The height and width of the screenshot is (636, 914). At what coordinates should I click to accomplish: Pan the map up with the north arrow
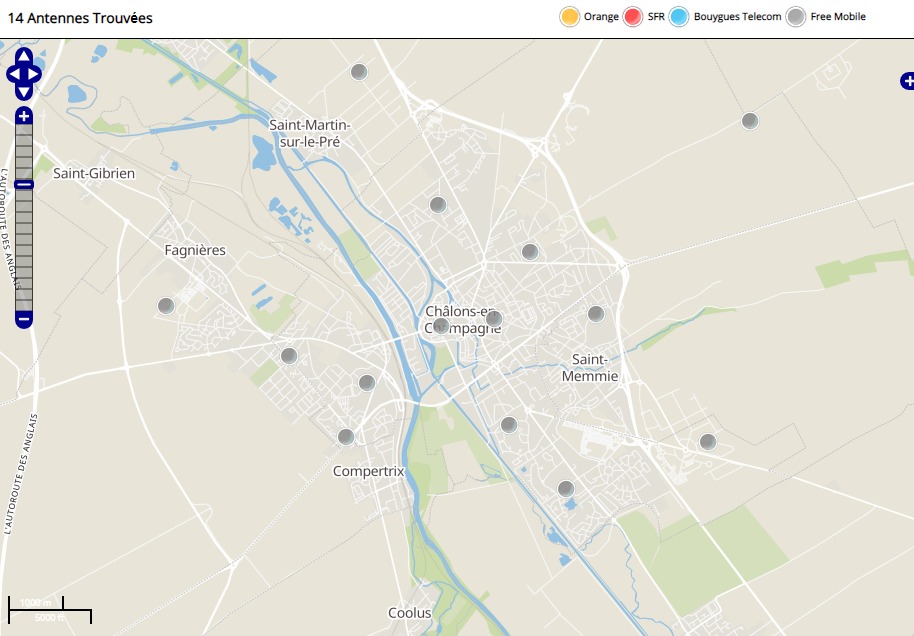(24, 56)
